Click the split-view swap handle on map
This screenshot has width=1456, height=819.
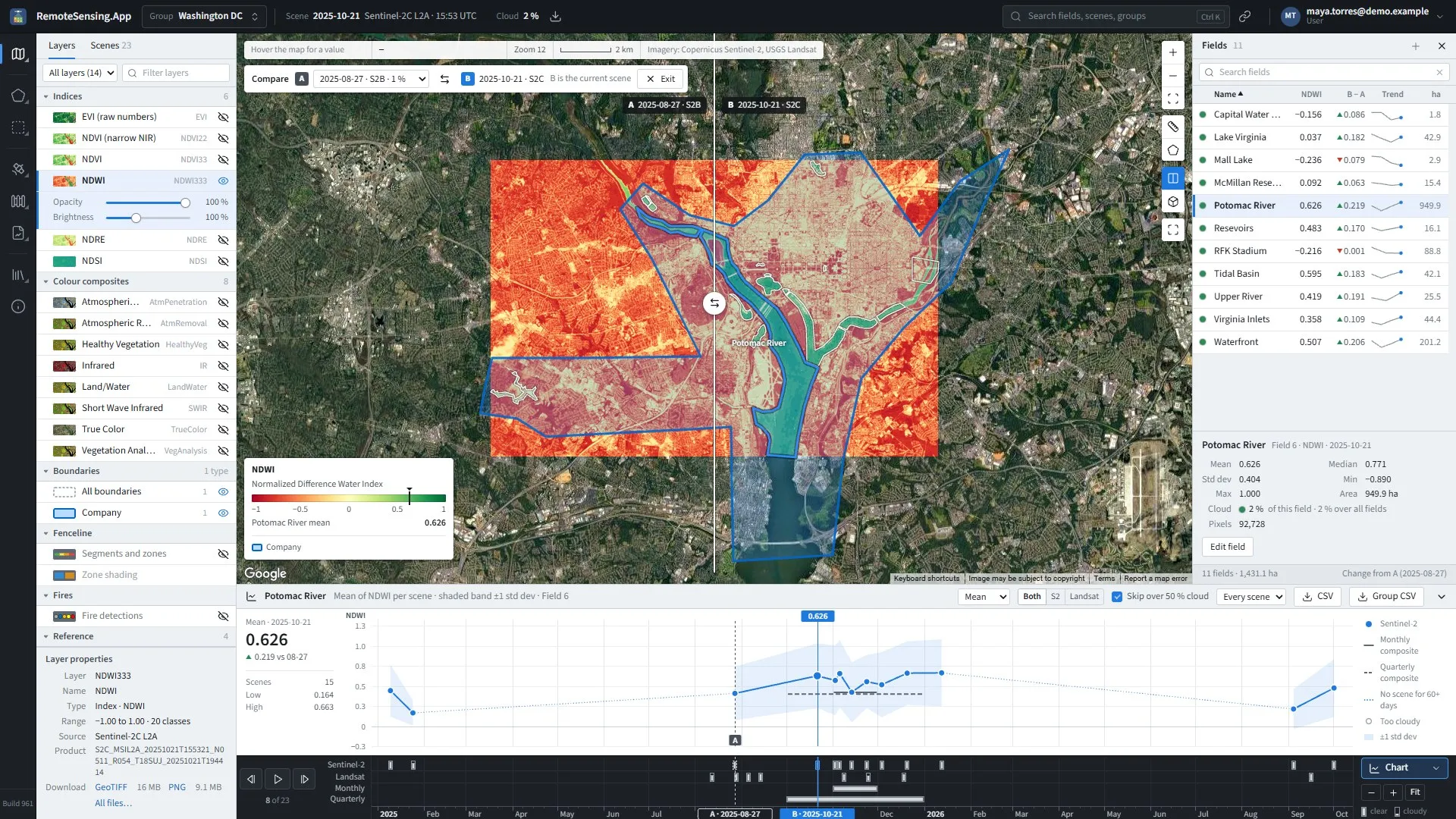point(714,303)
